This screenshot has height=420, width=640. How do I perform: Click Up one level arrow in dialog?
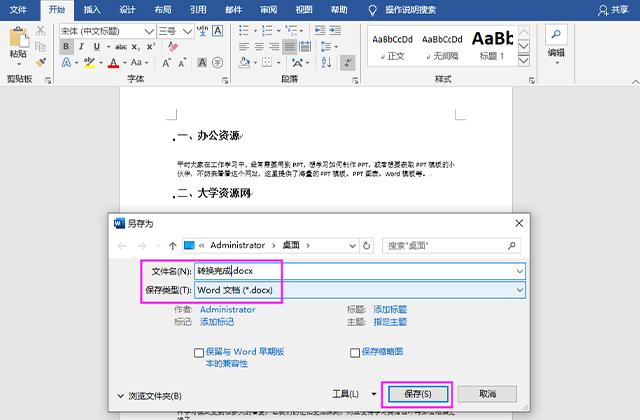click(172, 246)
